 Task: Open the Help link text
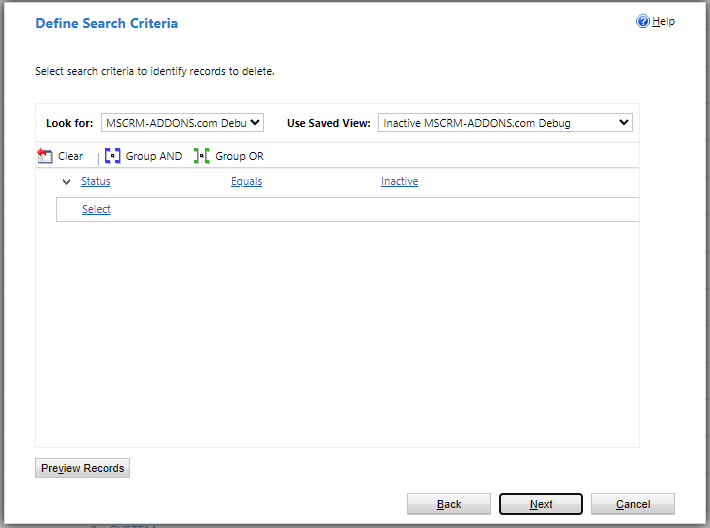pyautogui.click(x=663, y=21)
